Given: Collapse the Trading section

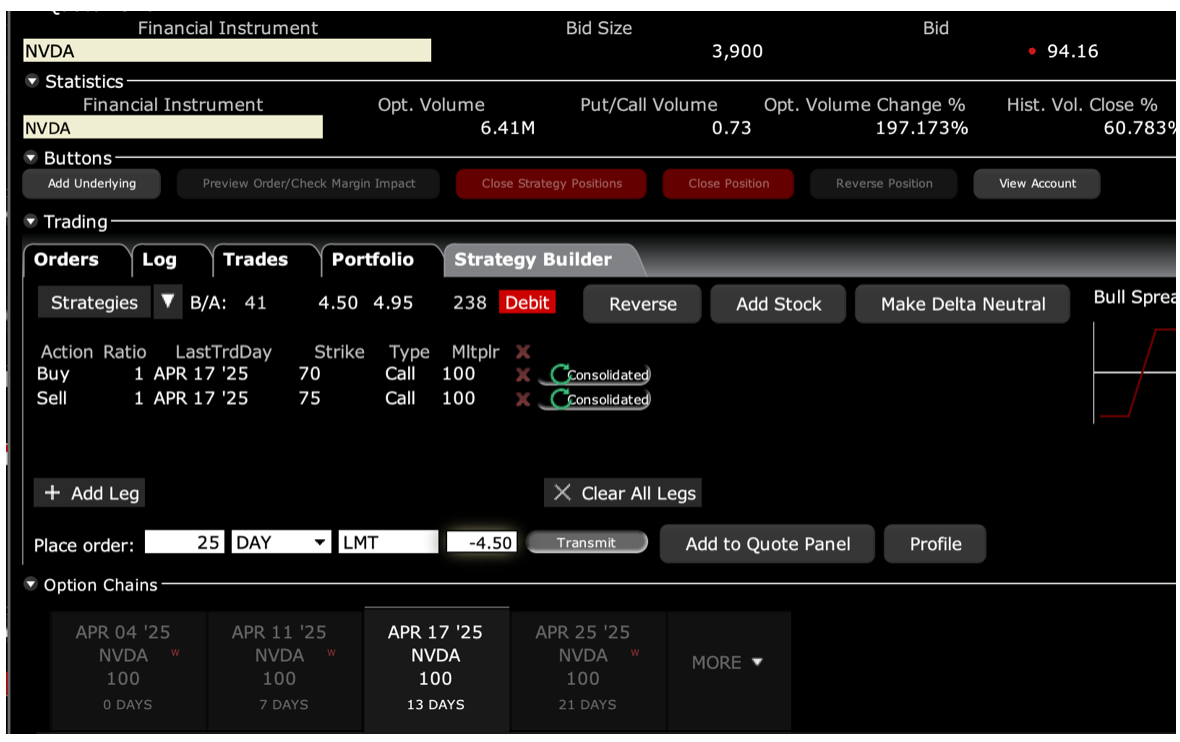Looking at the screenshot, I should click(31, 221).
